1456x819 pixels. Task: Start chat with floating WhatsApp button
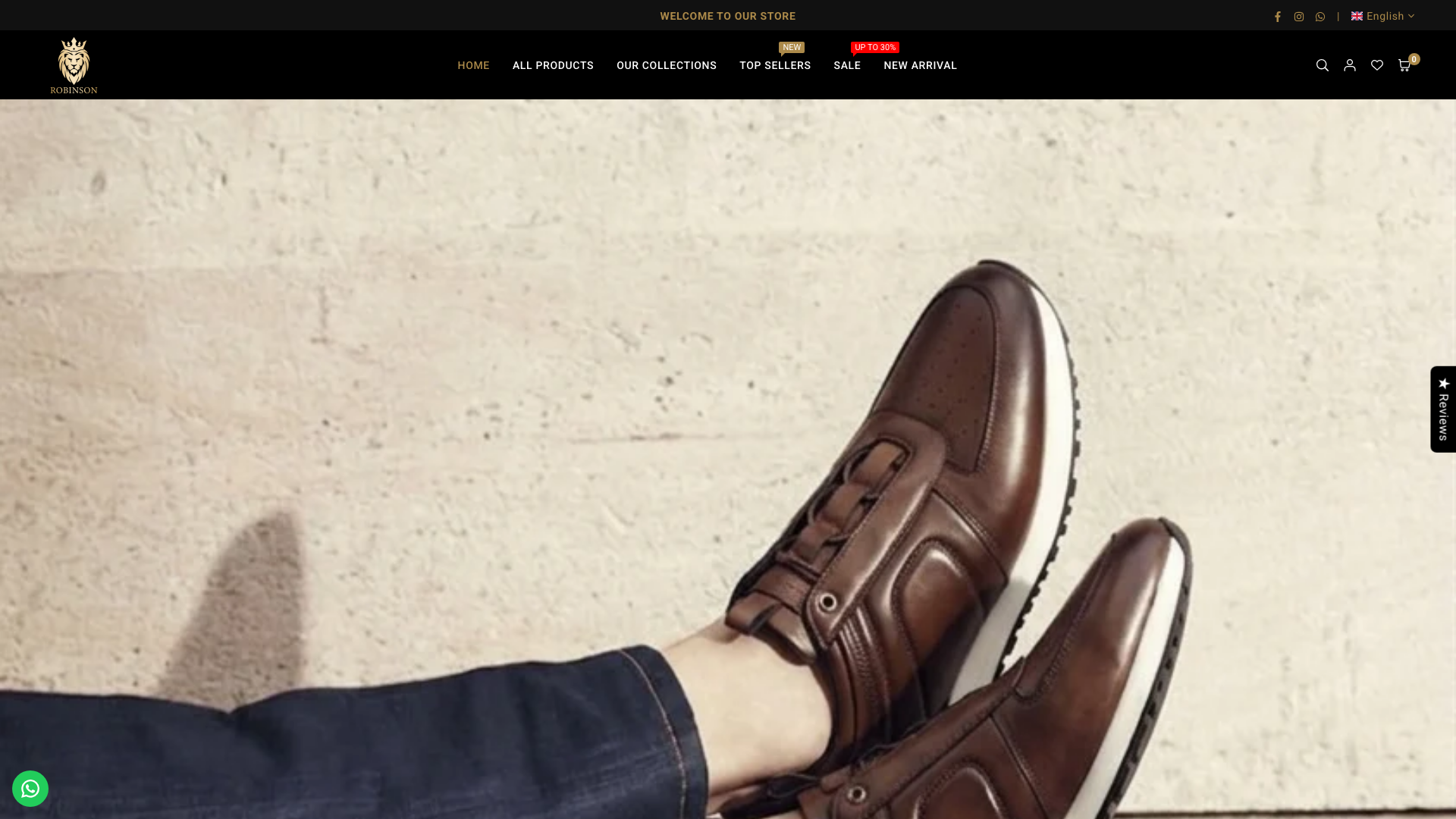click(30, 789)
